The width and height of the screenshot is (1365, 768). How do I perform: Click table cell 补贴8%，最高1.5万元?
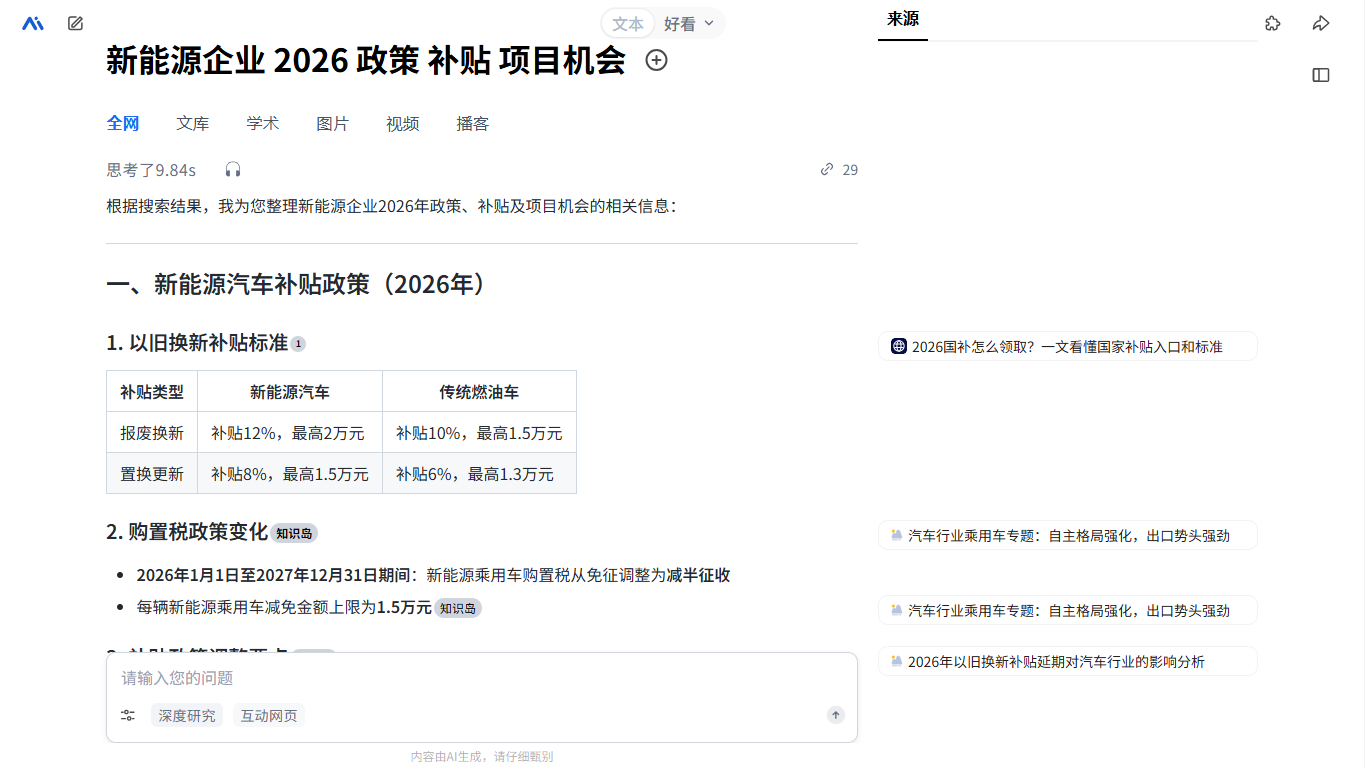pos(289,474)
